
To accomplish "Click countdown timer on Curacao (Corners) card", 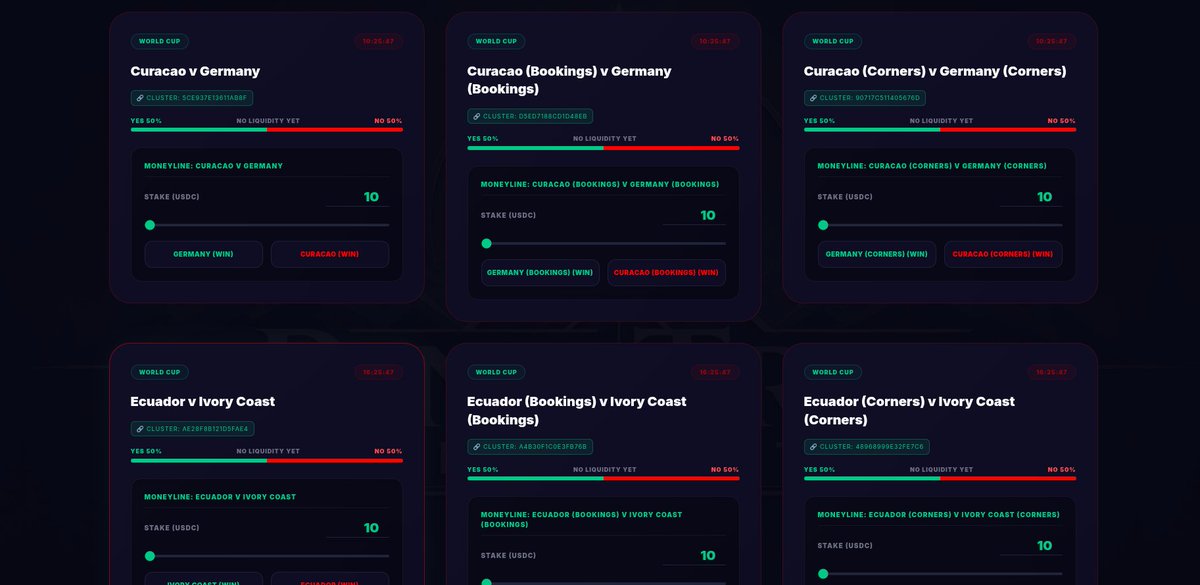I will pyautogui.click(x=1052, y=41).
